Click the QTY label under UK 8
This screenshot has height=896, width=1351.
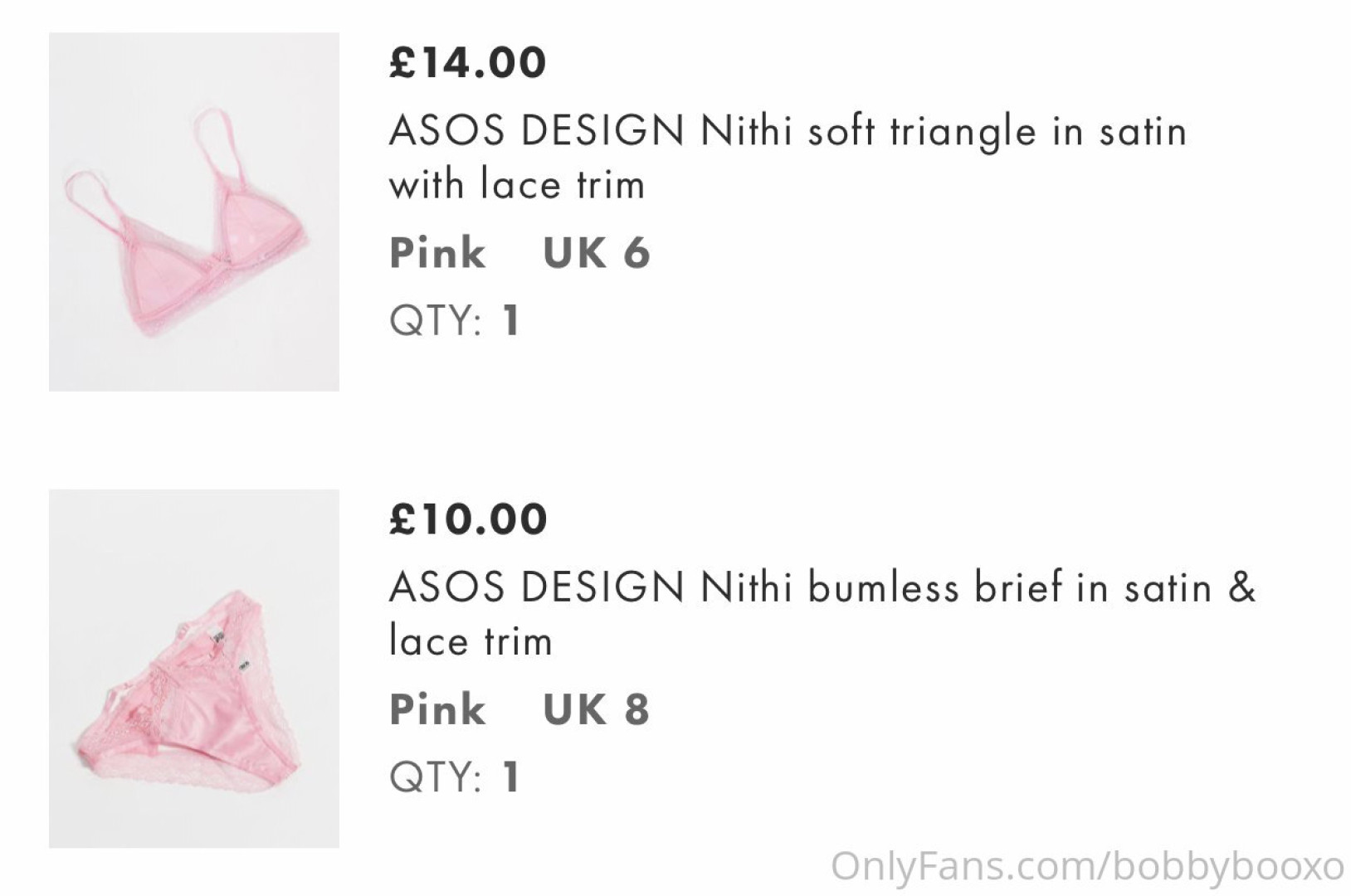tap(435, 777)
